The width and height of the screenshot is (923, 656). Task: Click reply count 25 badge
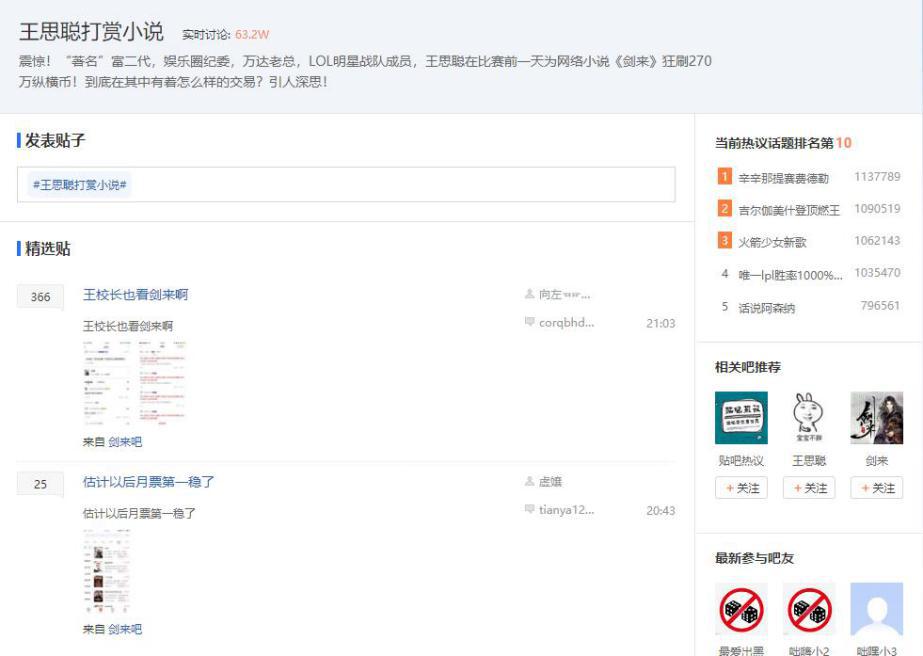point(40,484)
